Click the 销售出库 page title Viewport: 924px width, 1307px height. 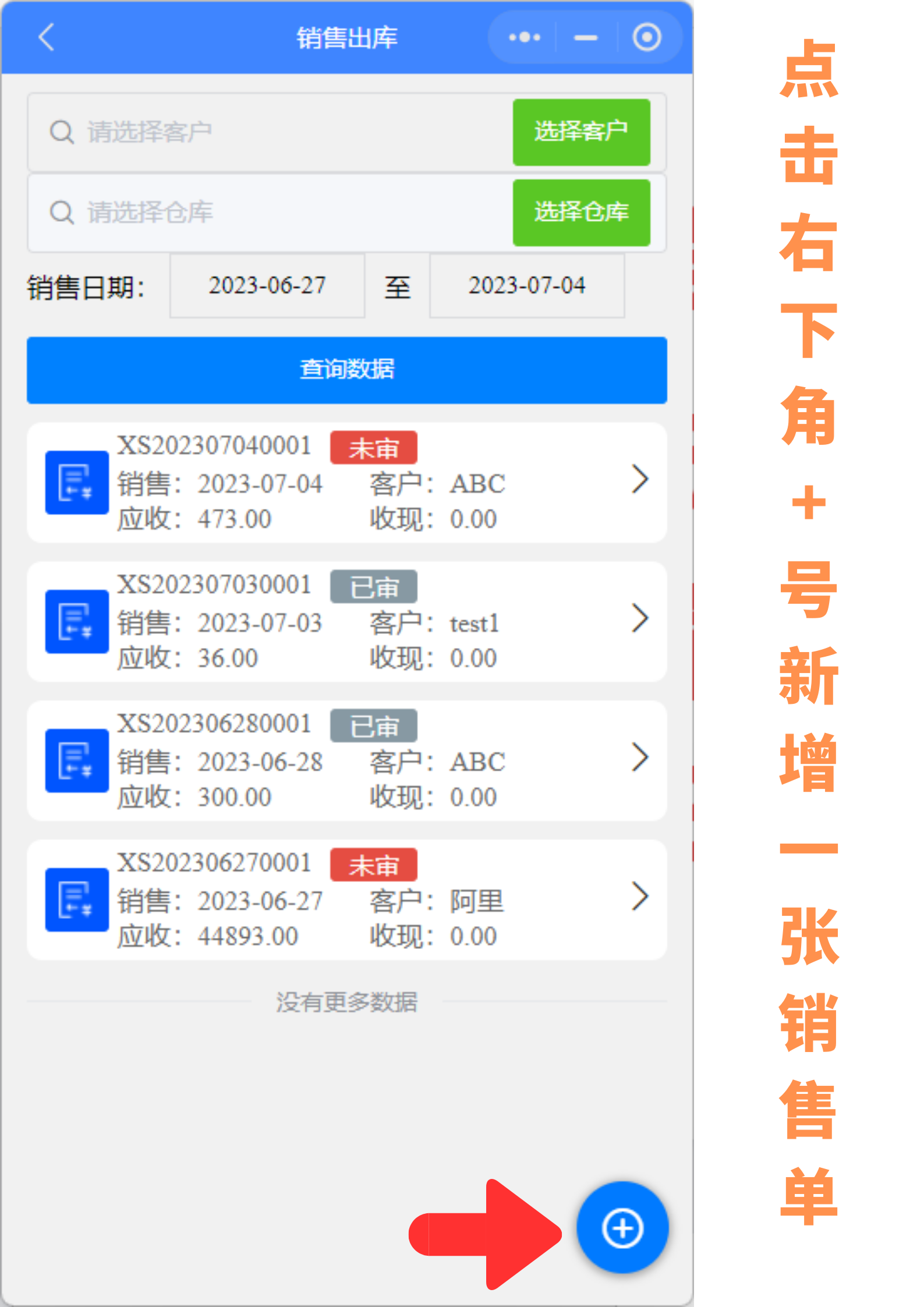[x=347, y=38]
